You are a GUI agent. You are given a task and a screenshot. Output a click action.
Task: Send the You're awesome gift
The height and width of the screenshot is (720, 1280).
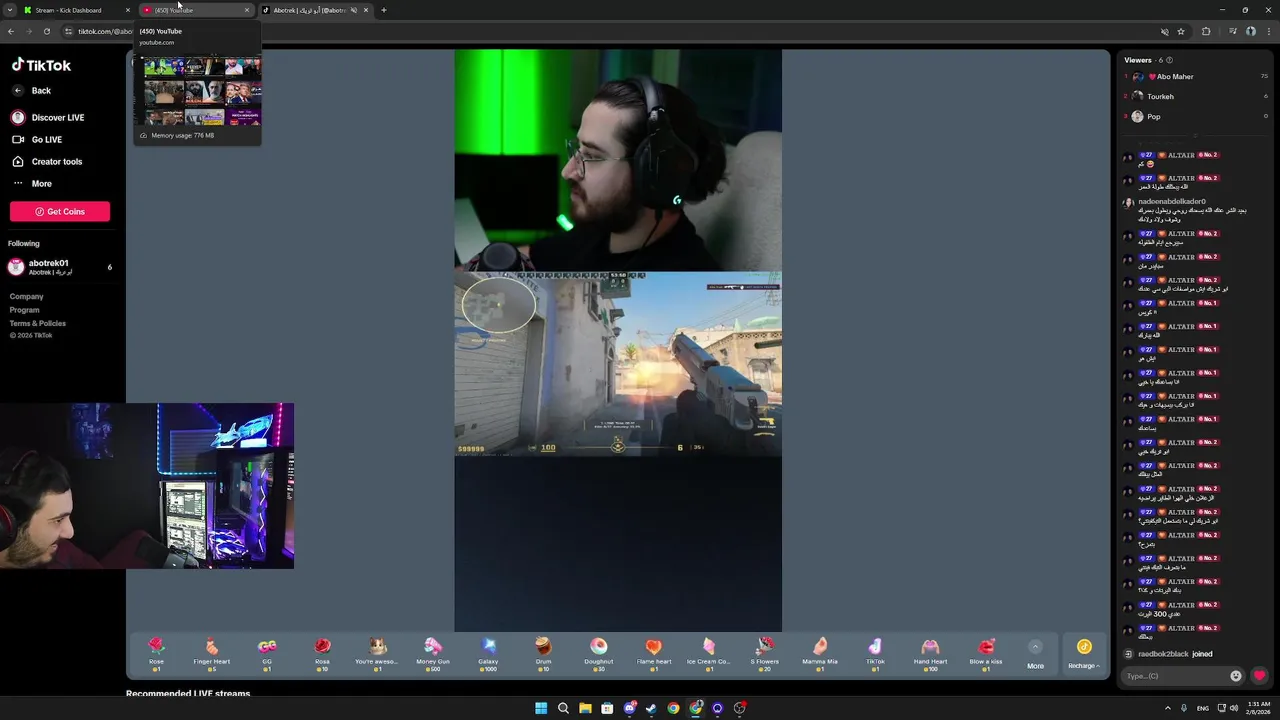pyautogui.click(x=377, y=653)
